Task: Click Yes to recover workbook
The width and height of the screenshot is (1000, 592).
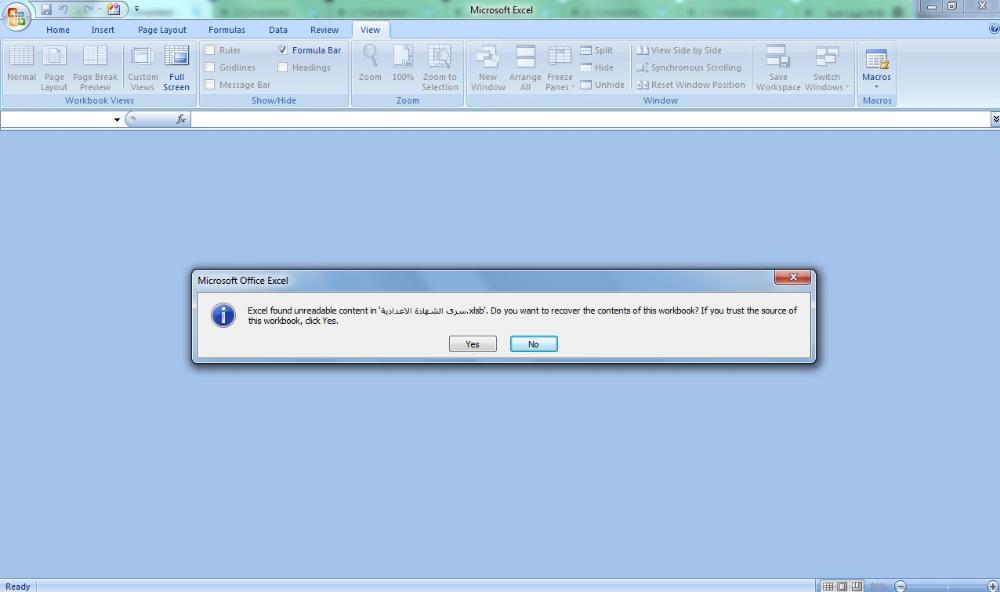Action: point(473,344)
